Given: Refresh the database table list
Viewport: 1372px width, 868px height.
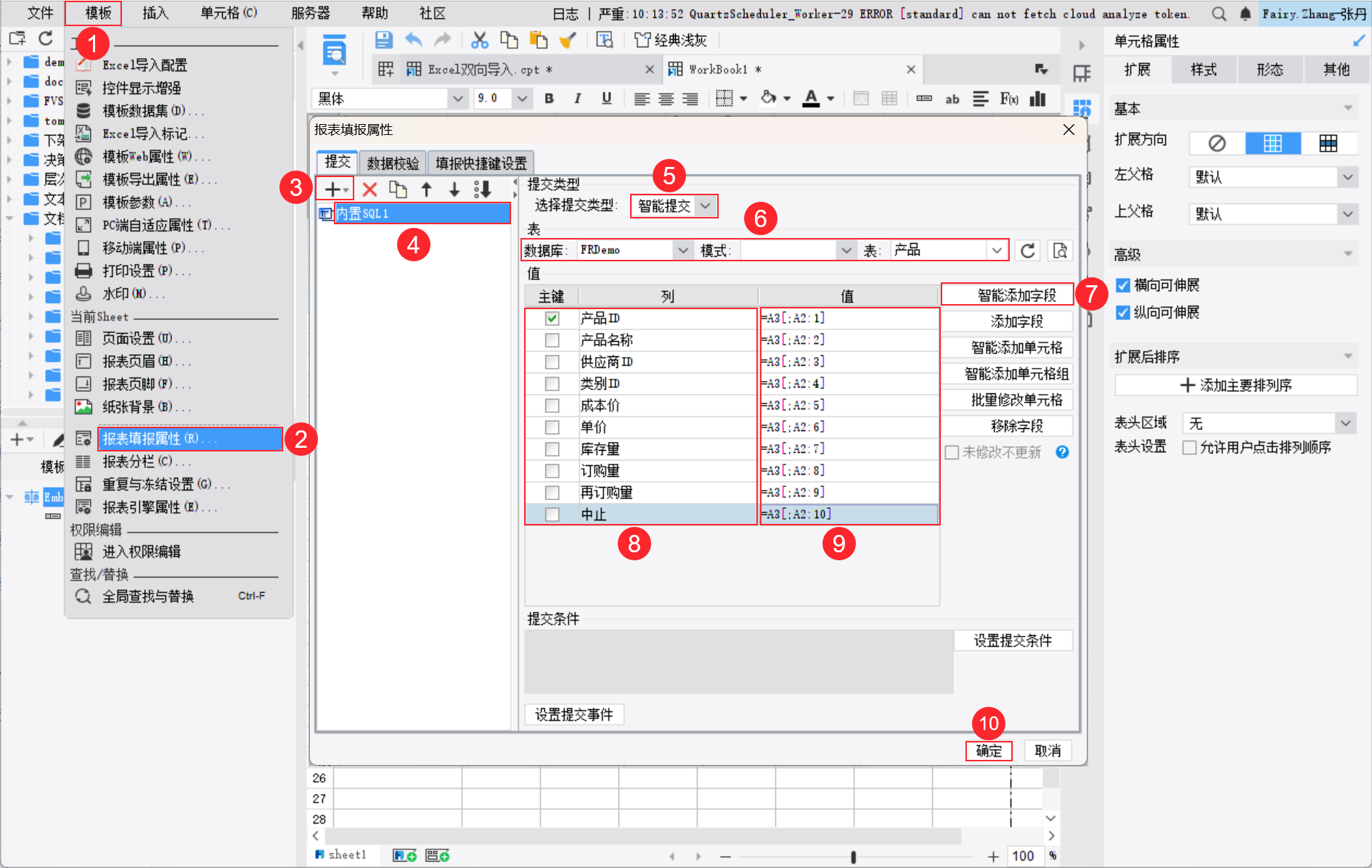Looking at the screenshot, I should tap(1028, 250).
